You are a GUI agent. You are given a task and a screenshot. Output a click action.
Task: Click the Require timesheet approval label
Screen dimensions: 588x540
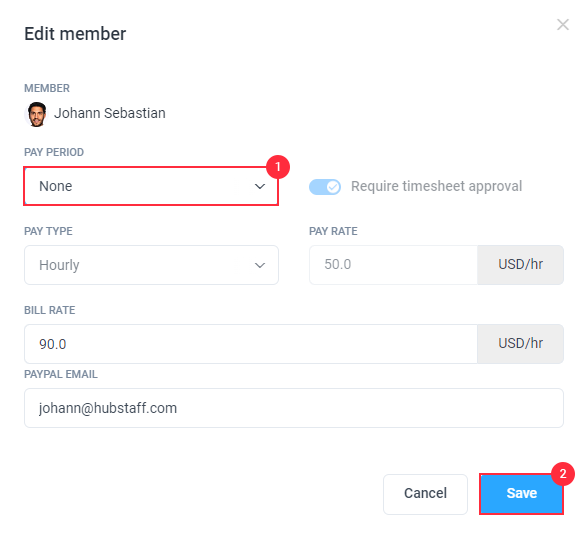tap(436, 186)
